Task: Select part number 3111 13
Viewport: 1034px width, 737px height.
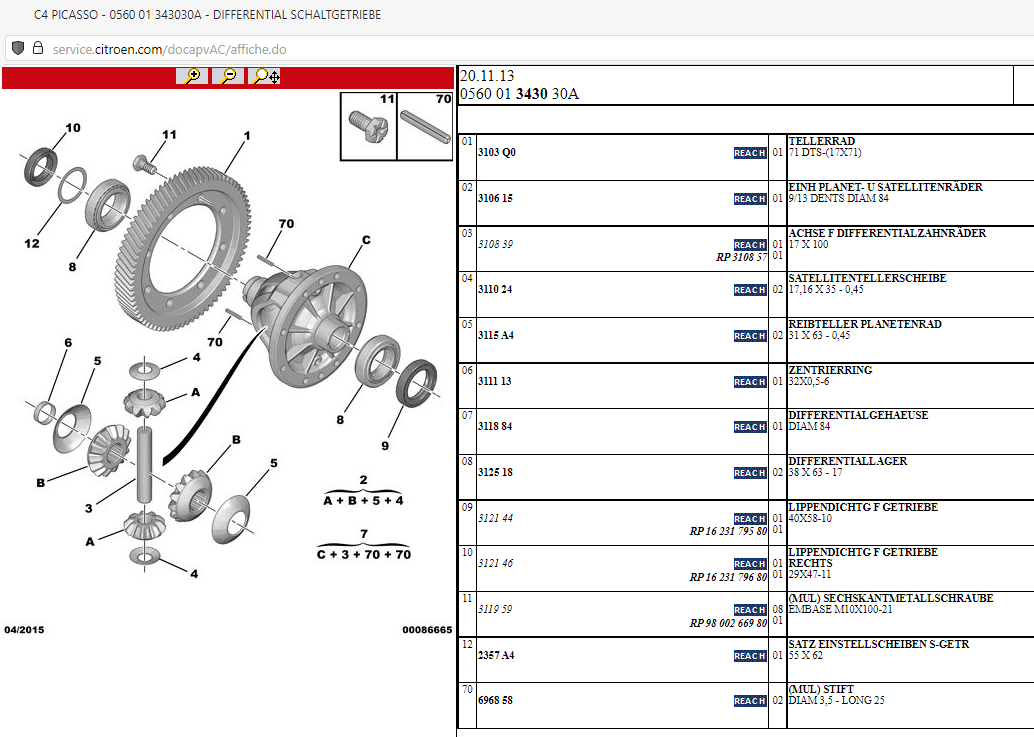Action: [x=495, y=382]
